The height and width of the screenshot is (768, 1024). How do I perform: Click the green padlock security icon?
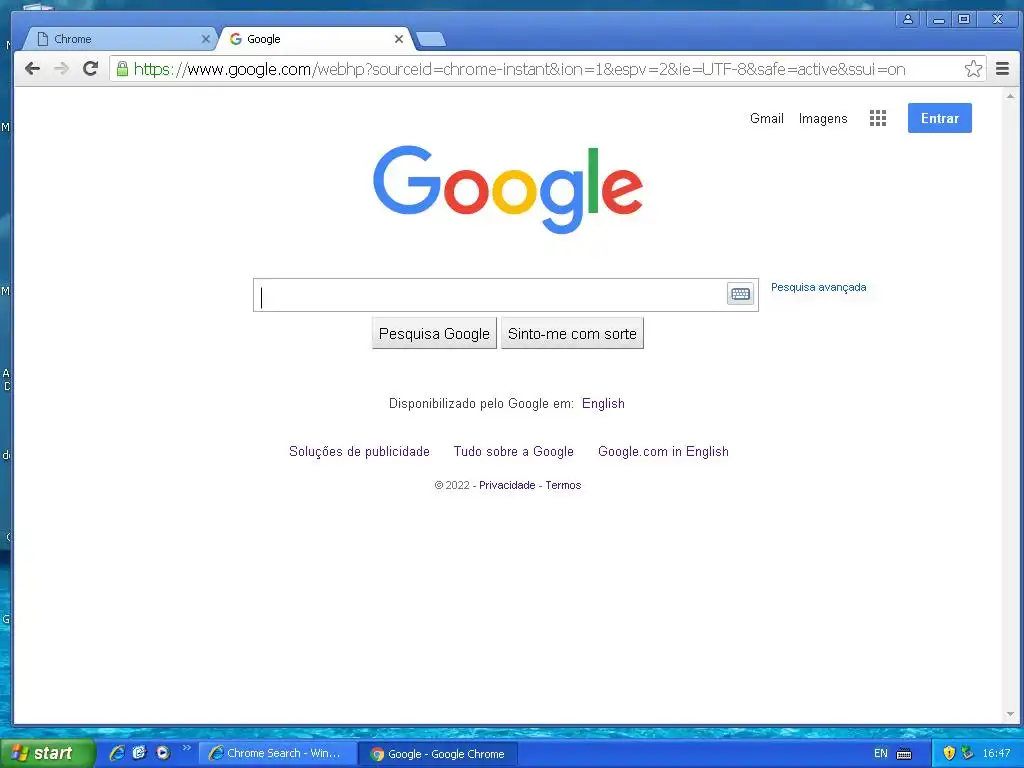click(122, 68)
